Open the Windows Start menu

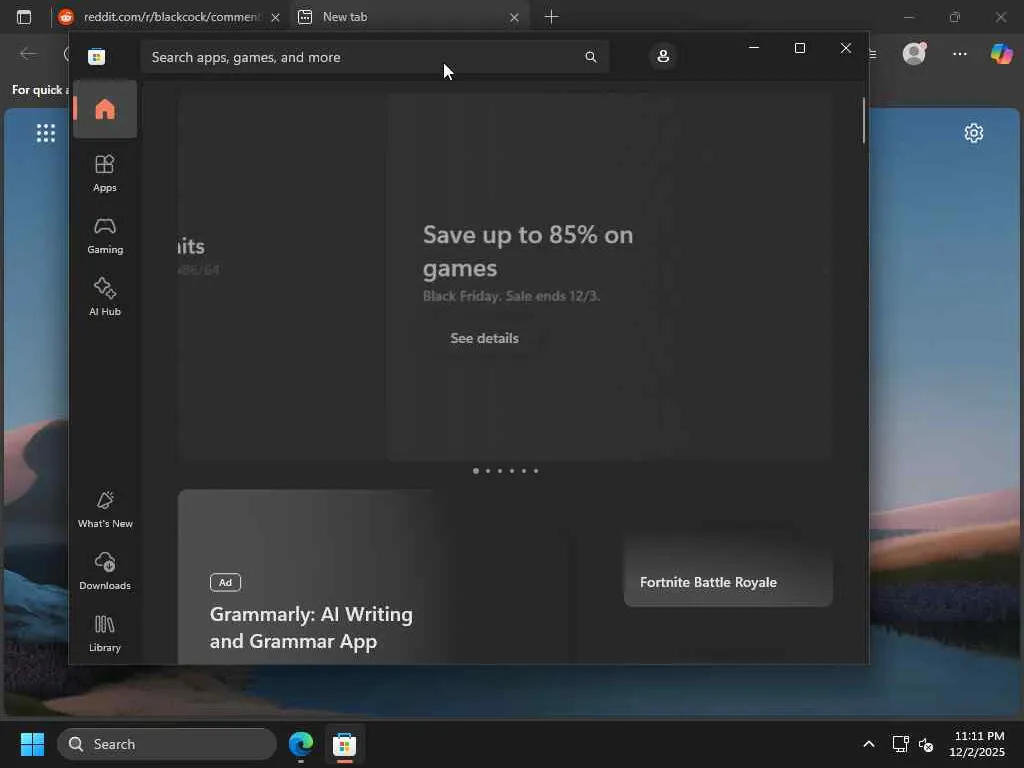click(32, 744)
